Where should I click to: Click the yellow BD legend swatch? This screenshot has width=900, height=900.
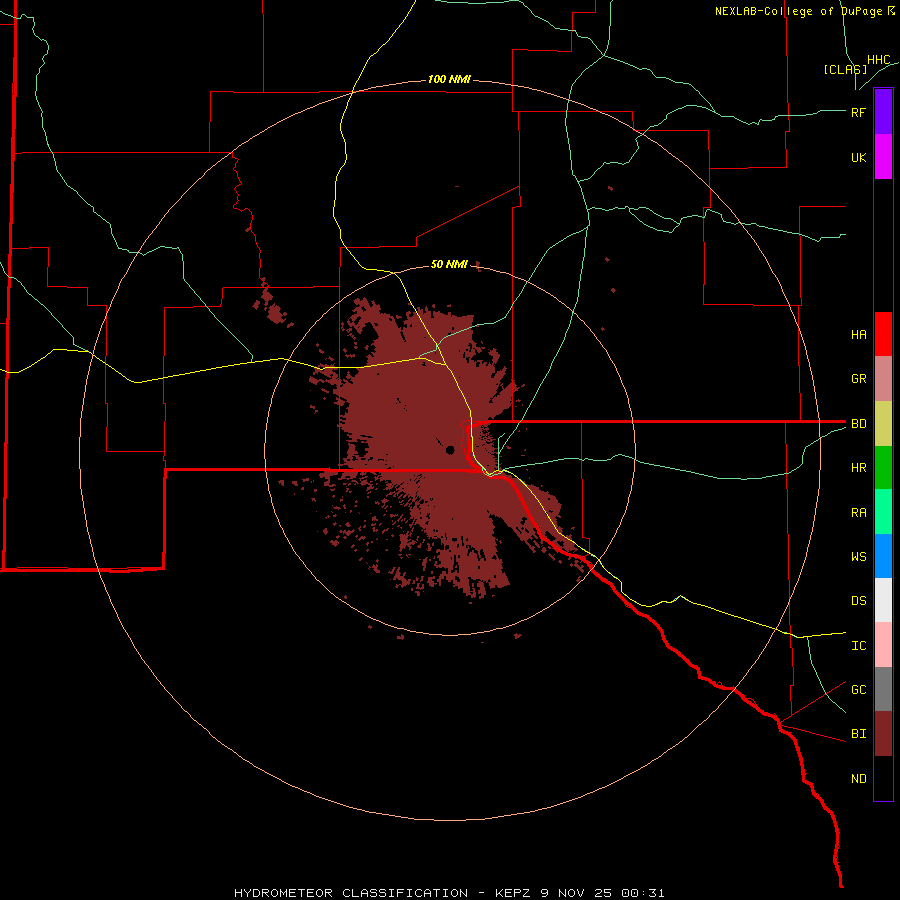pyautogui.click(x=883, y=424)
